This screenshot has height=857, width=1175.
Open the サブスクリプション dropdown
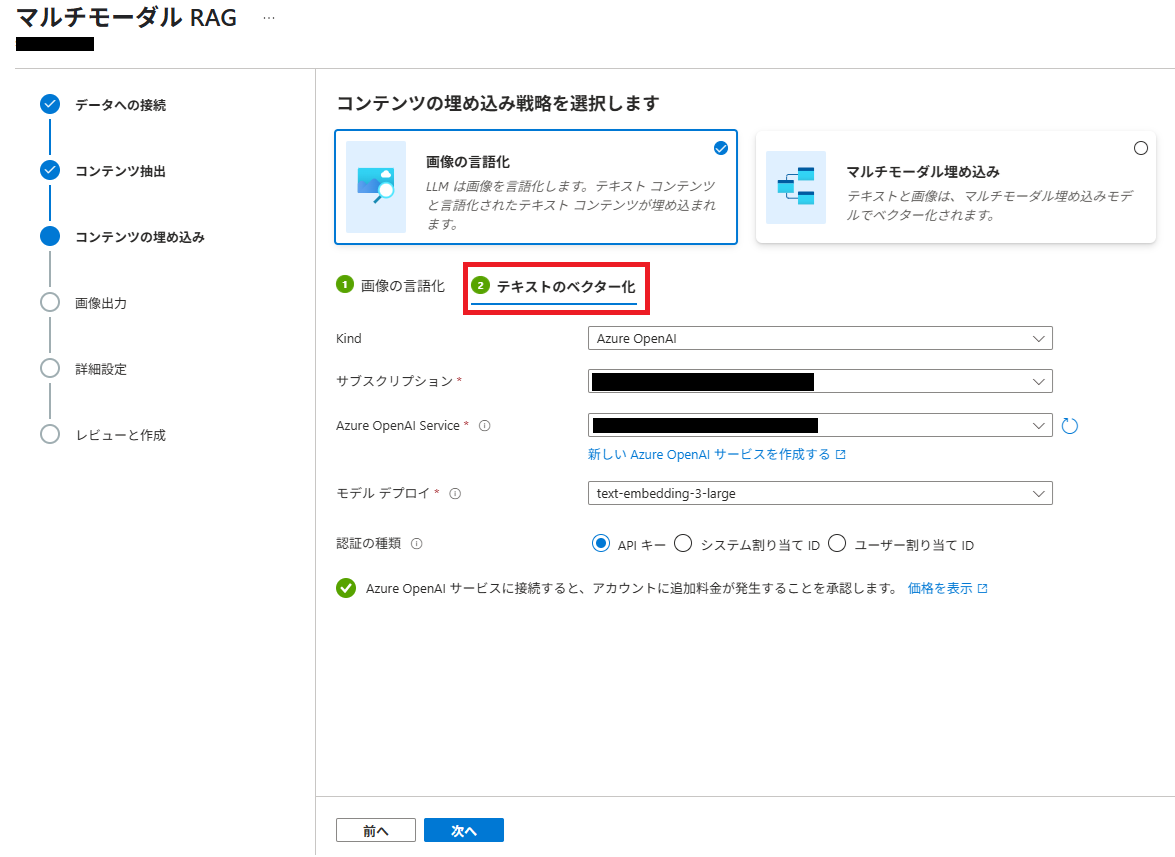click(x=820, y=381)
